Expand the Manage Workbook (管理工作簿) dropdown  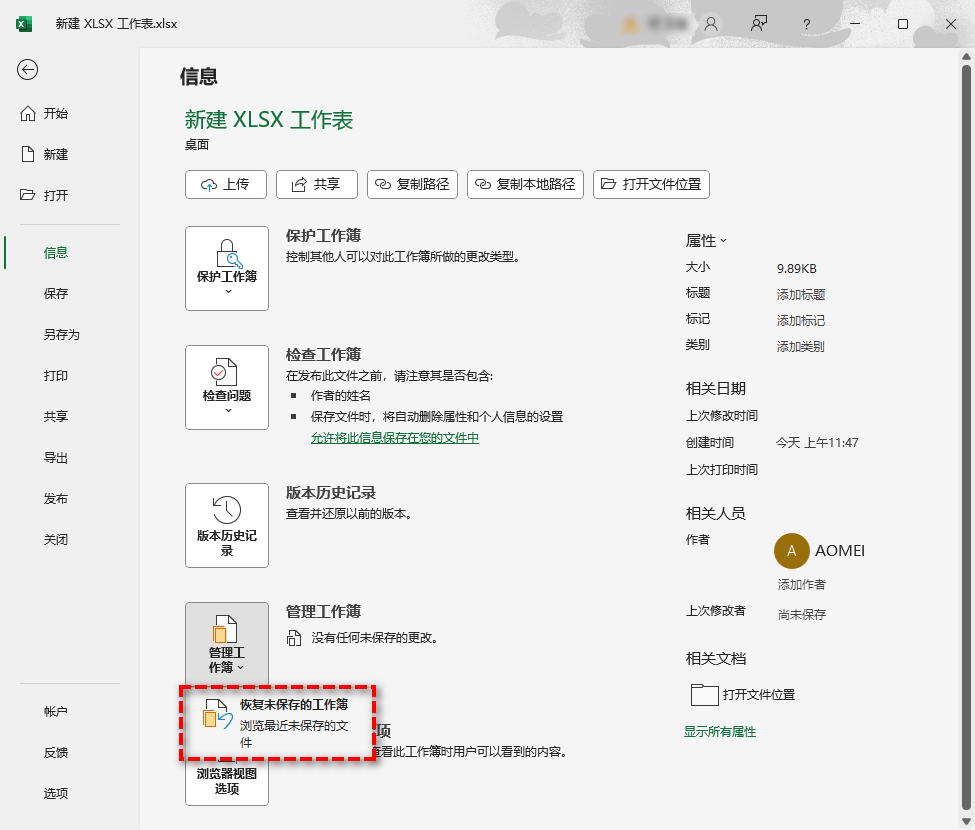pos(227,644)
